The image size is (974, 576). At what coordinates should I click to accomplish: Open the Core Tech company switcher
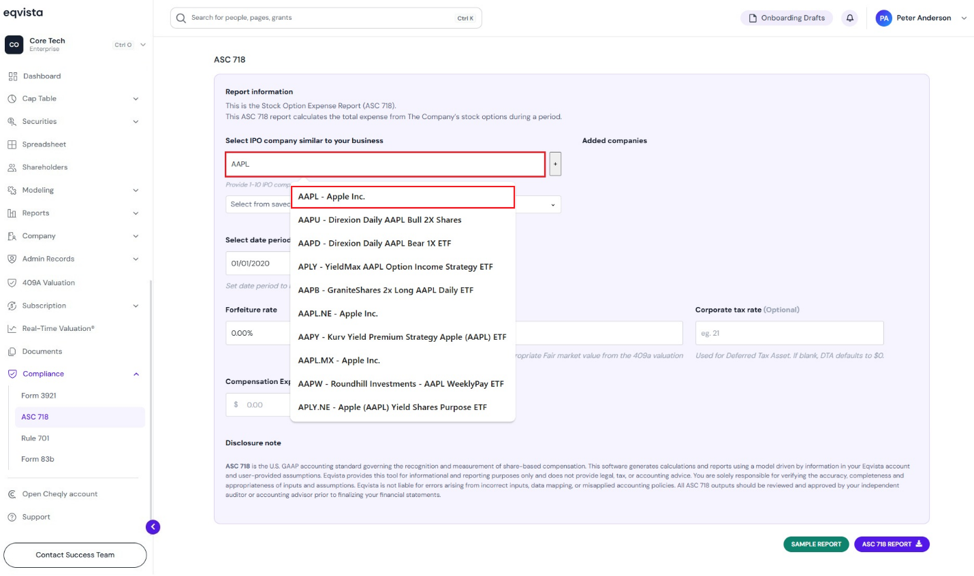pos(143,45)
